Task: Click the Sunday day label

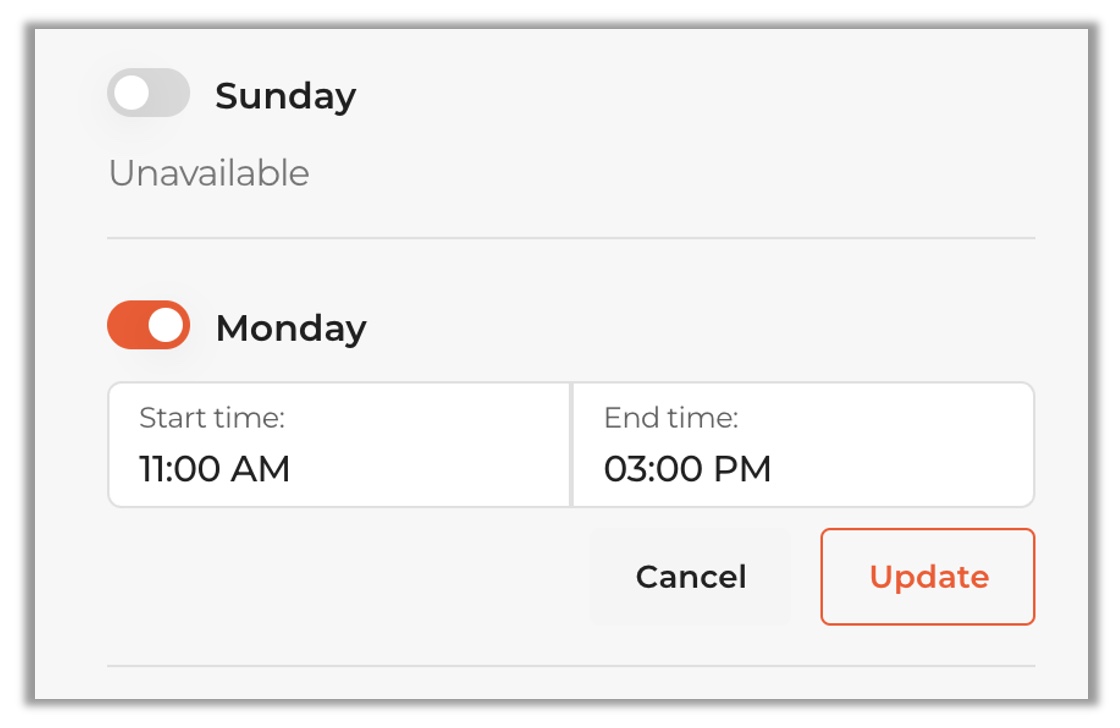Action: (x=285, y=96)
